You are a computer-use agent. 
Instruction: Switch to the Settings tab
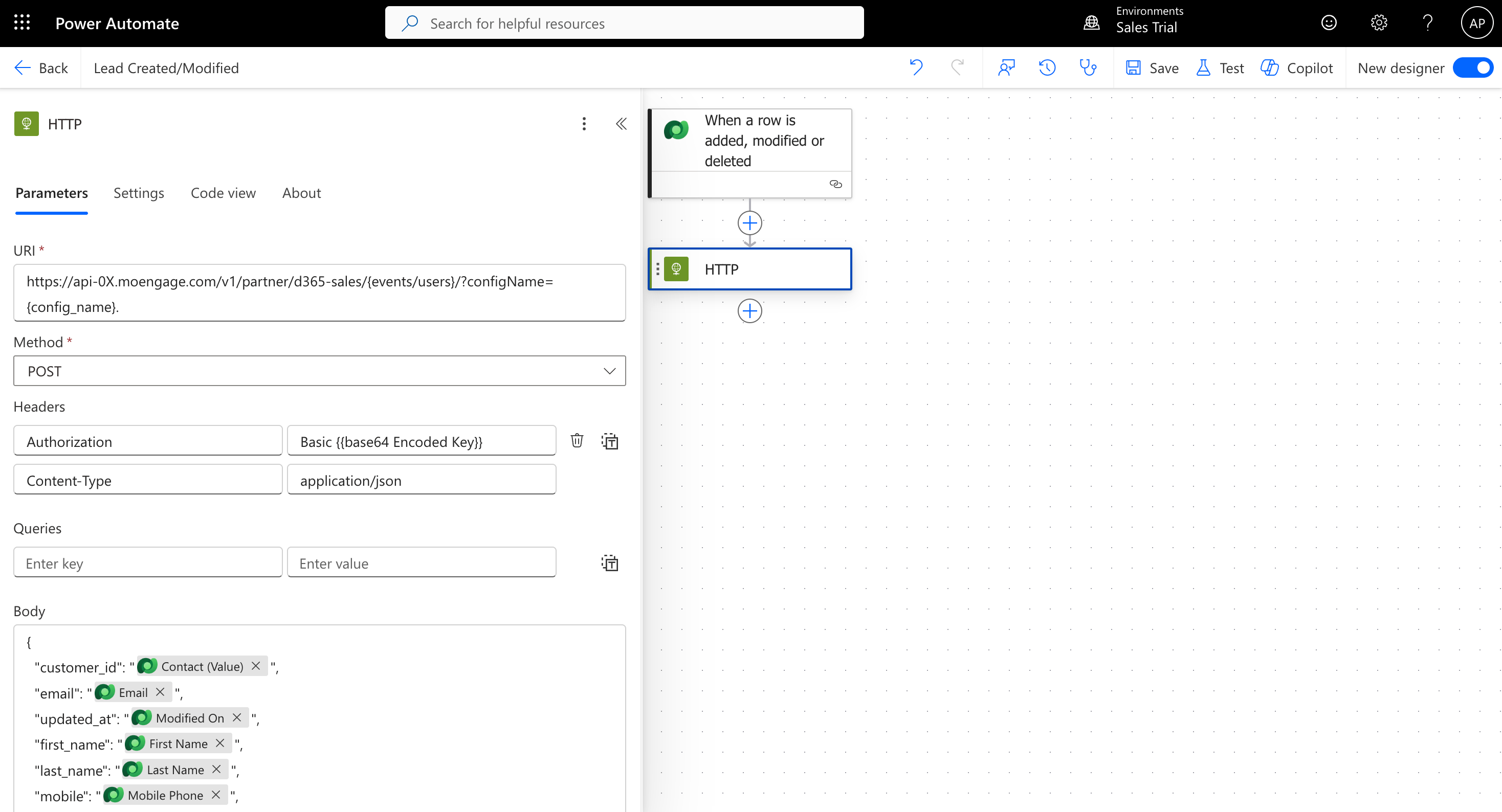click(139, 193)
